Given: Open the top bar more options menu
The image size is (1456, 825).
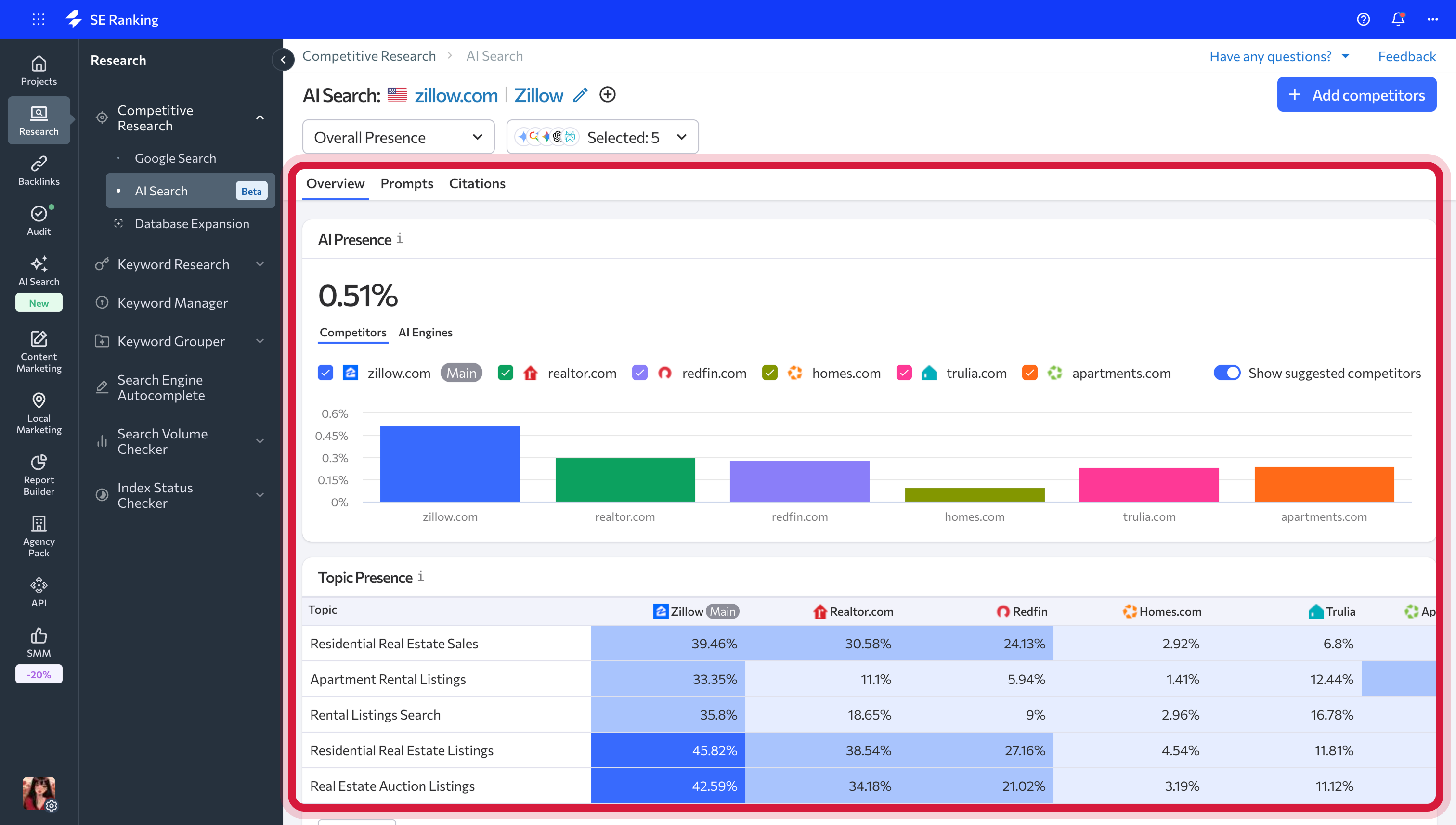Looking at the screenshot, I should (x=1433, y=19).
